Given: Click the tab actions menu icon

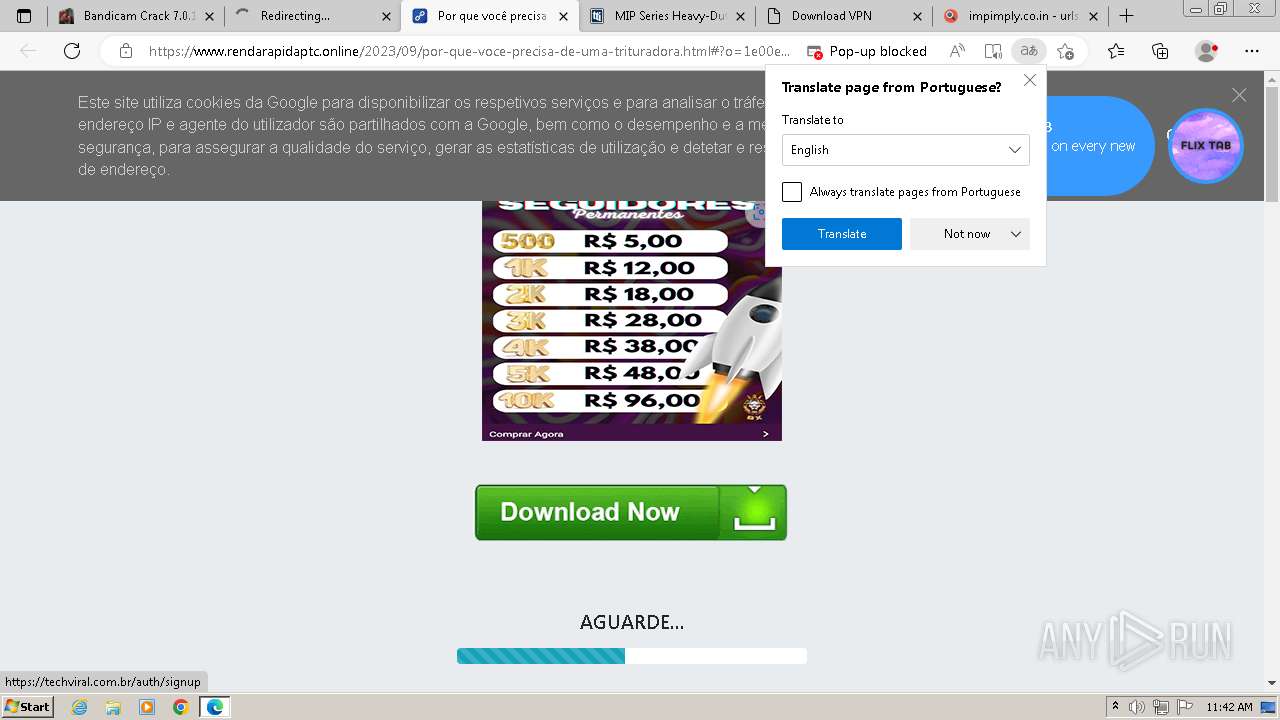Looking at the screenshot, I should coord(24,16).
